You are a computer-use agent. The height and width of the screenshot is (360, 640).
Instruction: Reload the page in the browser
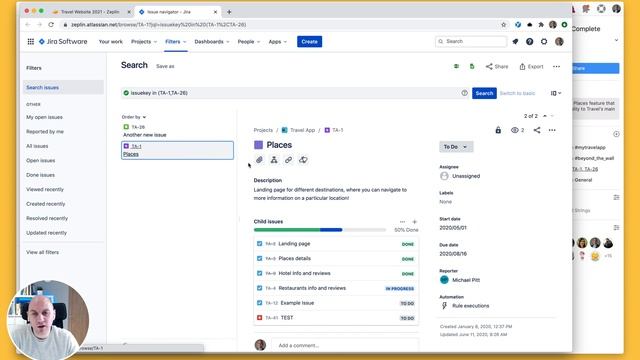tap(51, 25)
